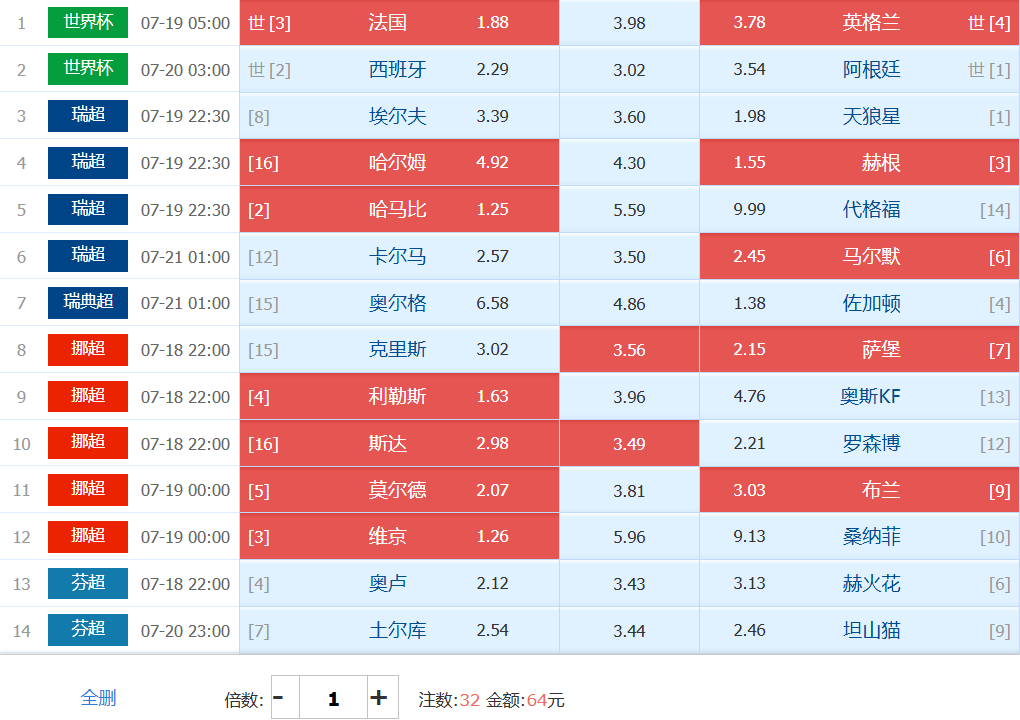
Task: Click the red 挪超 tag in row 8
Action: (x=88, y=350)
